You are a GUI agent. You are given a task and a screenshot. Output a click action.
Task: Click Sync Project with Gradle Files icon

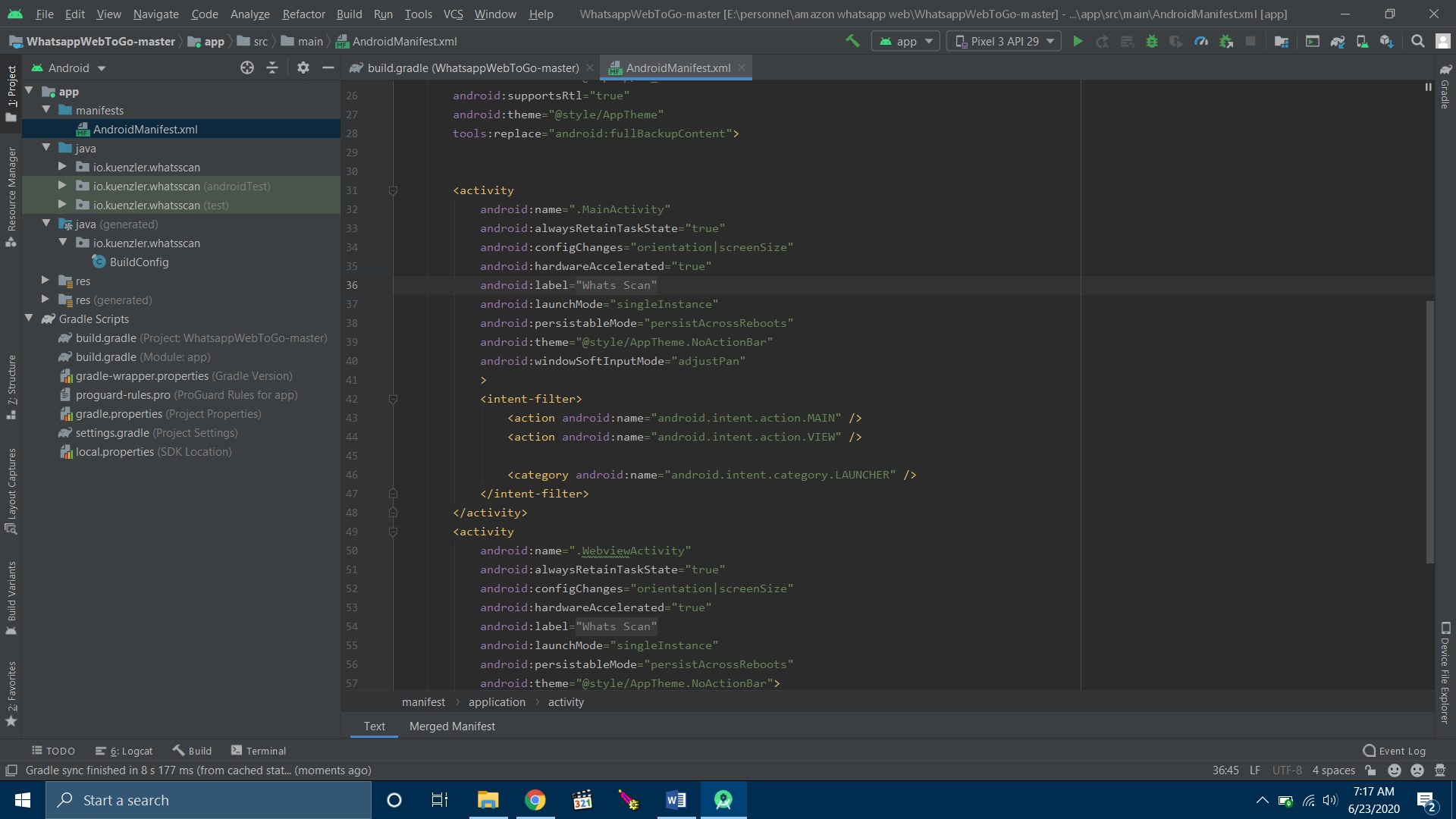pos(1338,42)
